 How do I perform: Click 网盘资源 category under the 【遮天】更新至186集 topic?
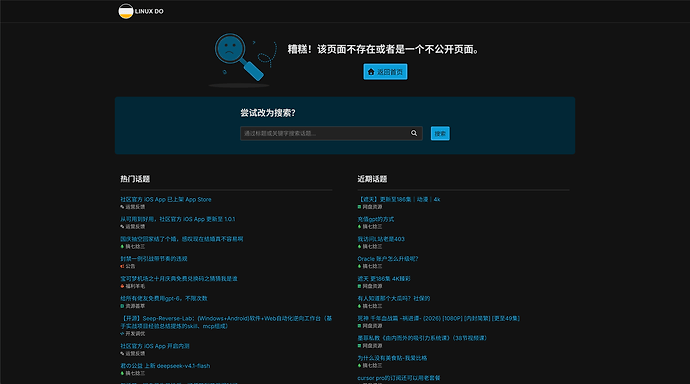pos(370,207)
